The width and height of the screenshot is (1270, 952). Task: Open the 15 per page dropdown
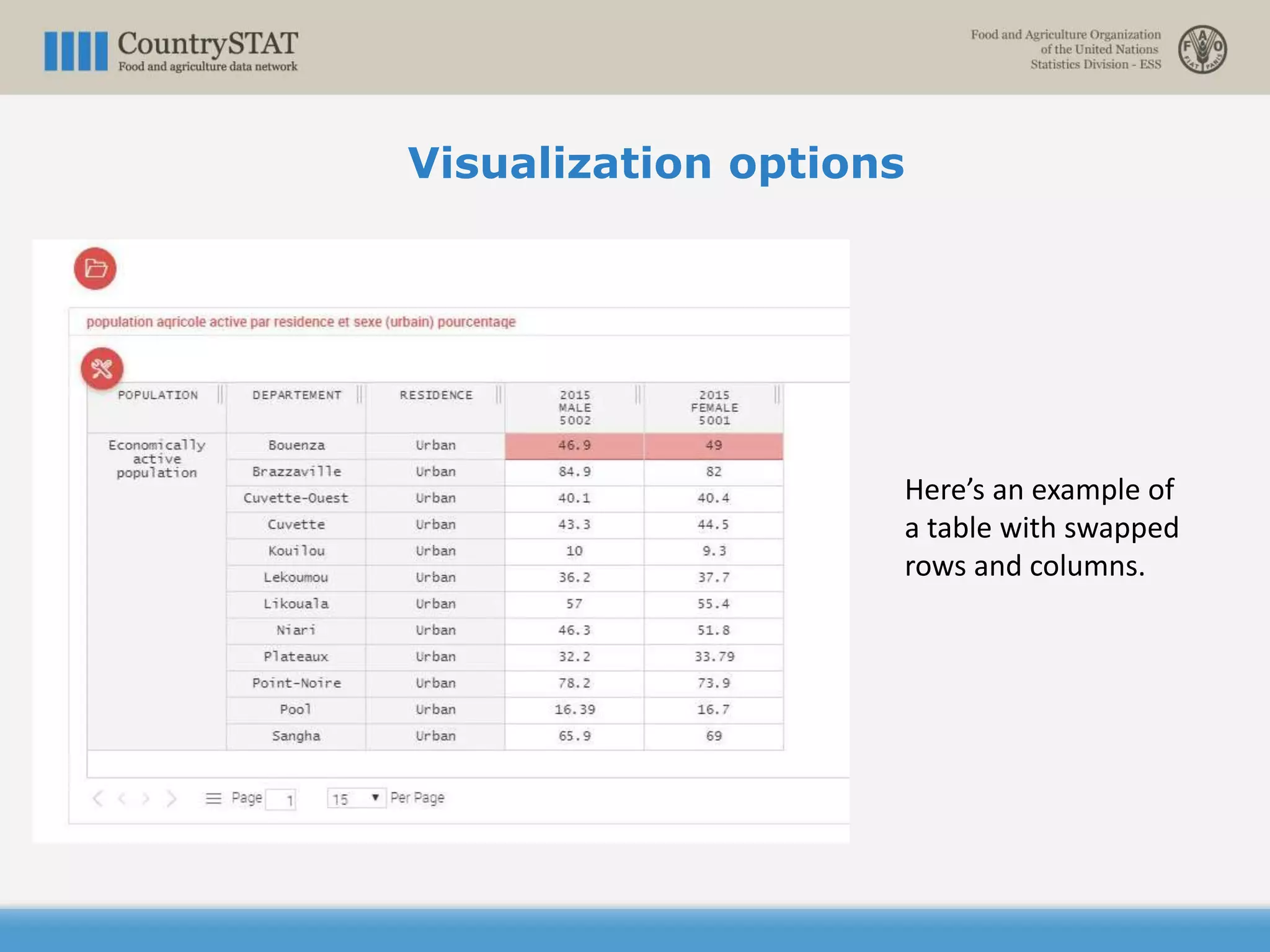pyautogui.click(x=356, y=798)
